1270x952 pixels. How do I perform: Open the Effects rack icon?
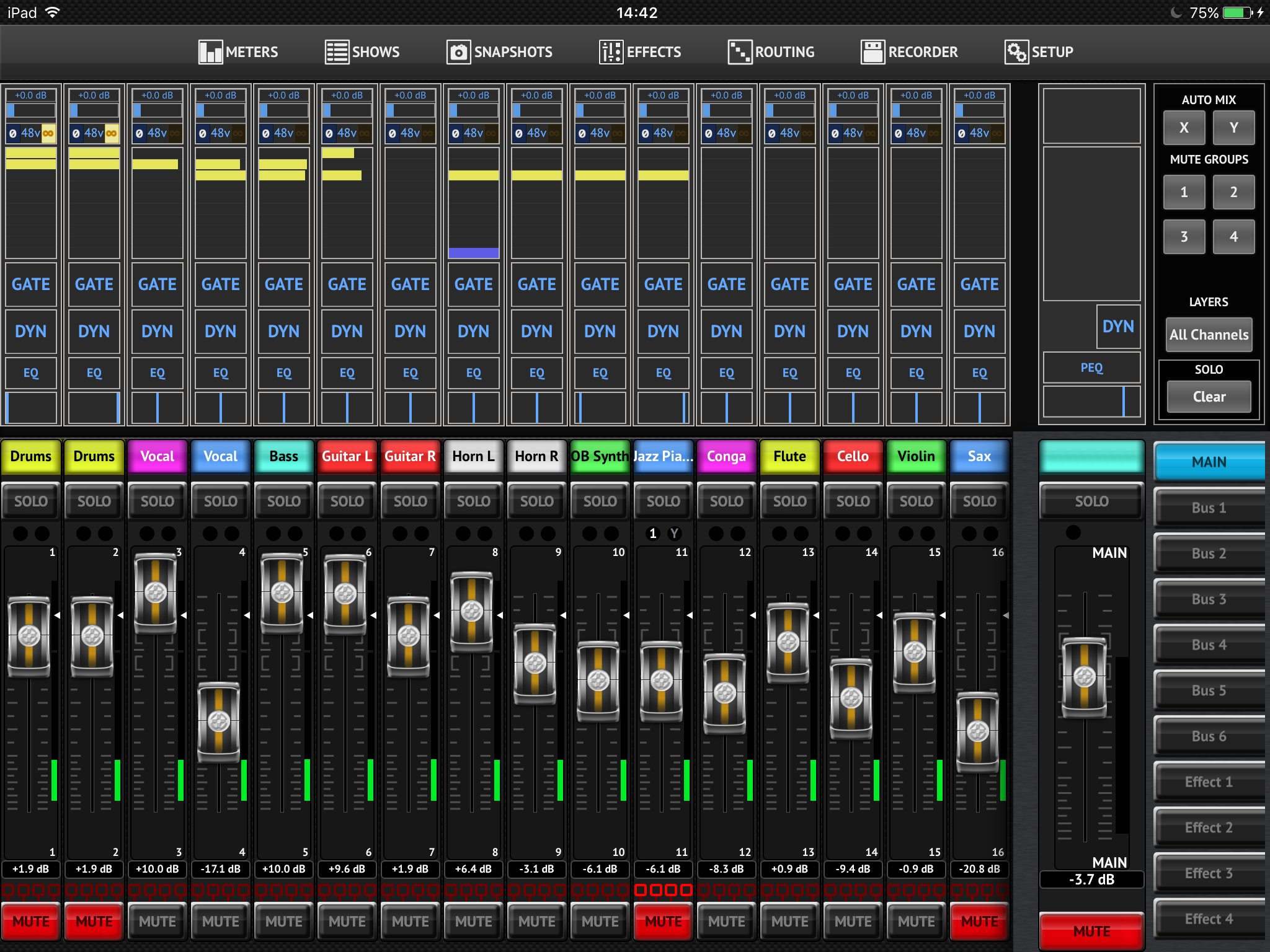pyautogui.click(x=611, y=52)
